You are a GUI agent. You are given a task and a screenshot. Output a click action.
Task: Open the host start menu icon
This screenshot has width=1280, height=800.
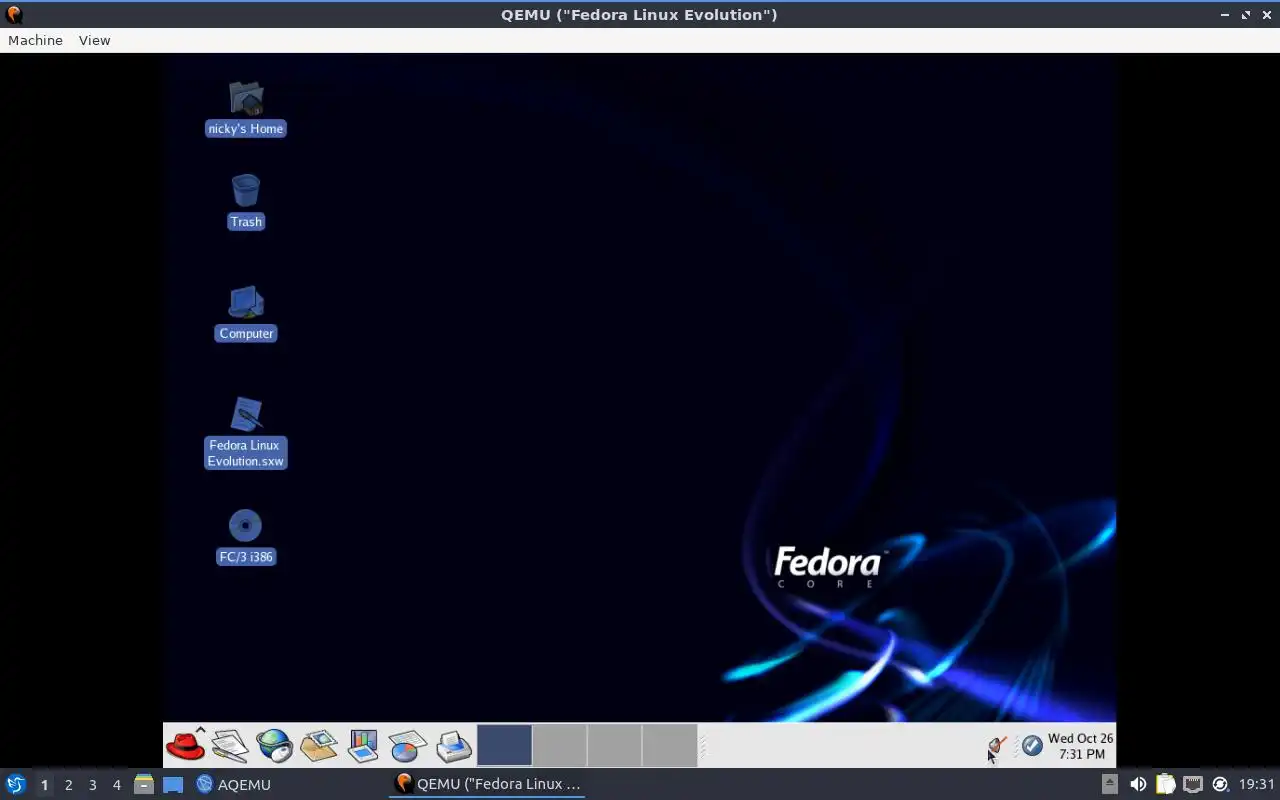(16, 784)
